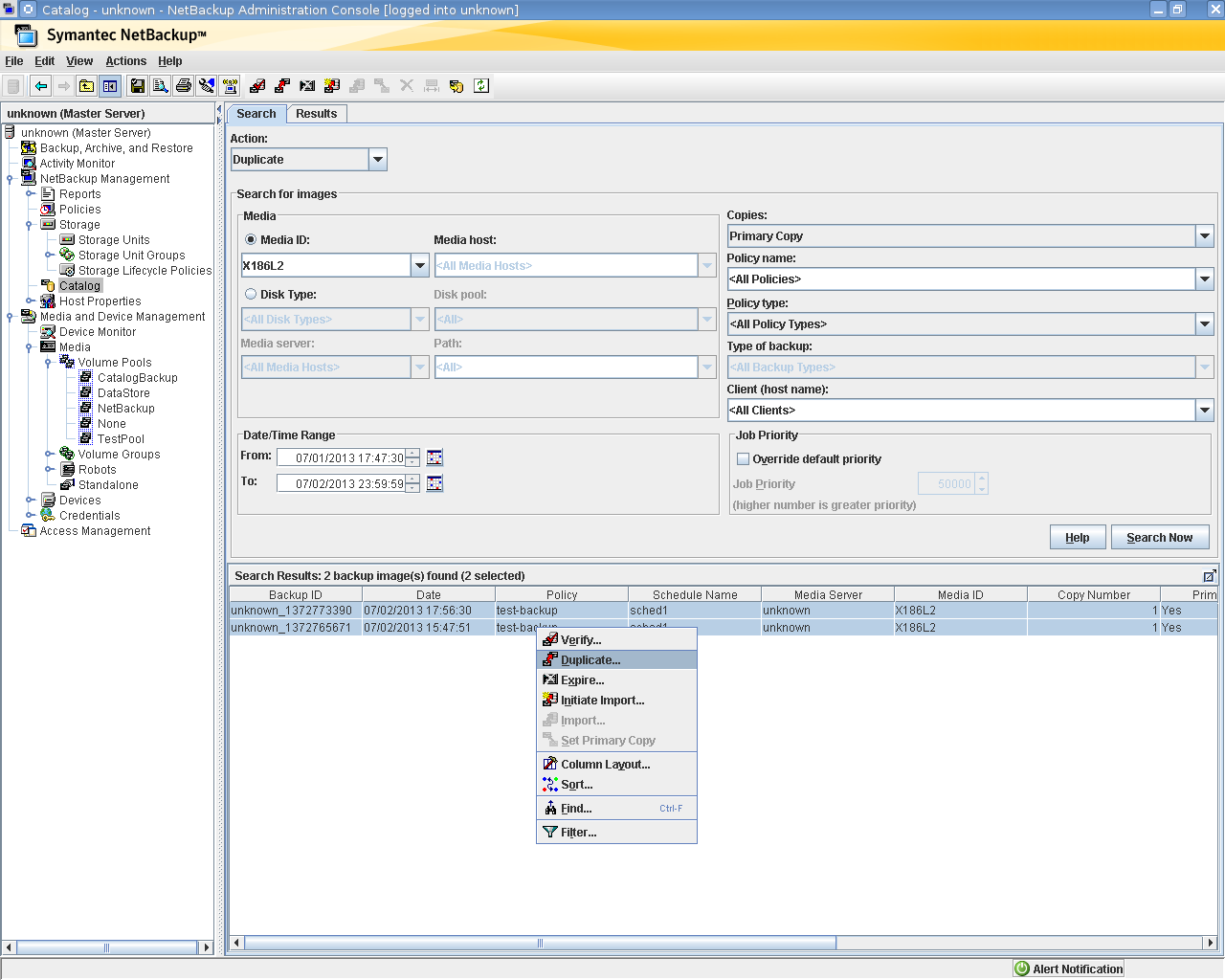Viewport: 1225px width, 980px height.
Task: Select Storage Units in the tree
Action: click(x=114, y=240)
